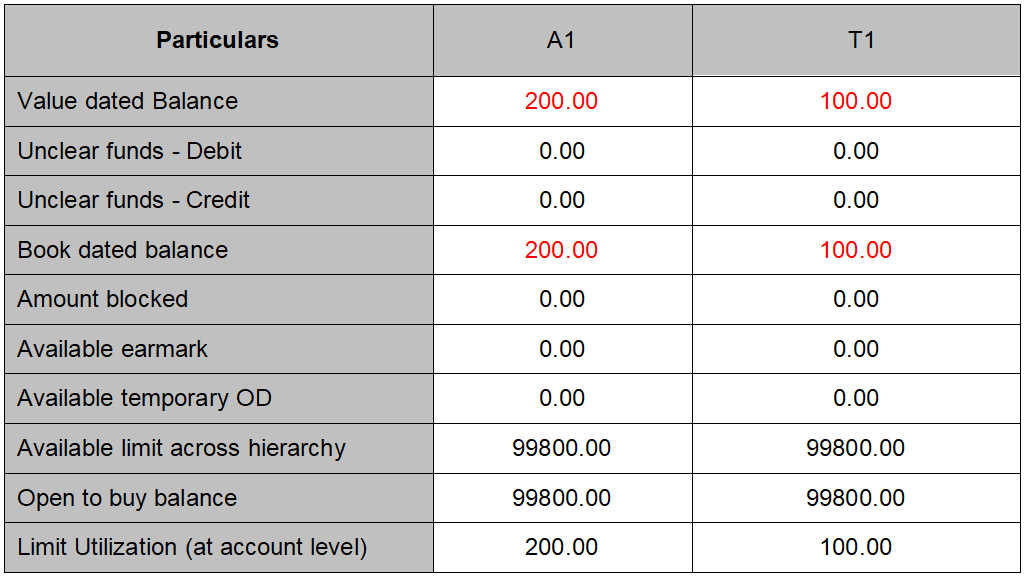Select the T1 column header
Image resolution: width=1028 pixels, height=577 pixels.
856,41
